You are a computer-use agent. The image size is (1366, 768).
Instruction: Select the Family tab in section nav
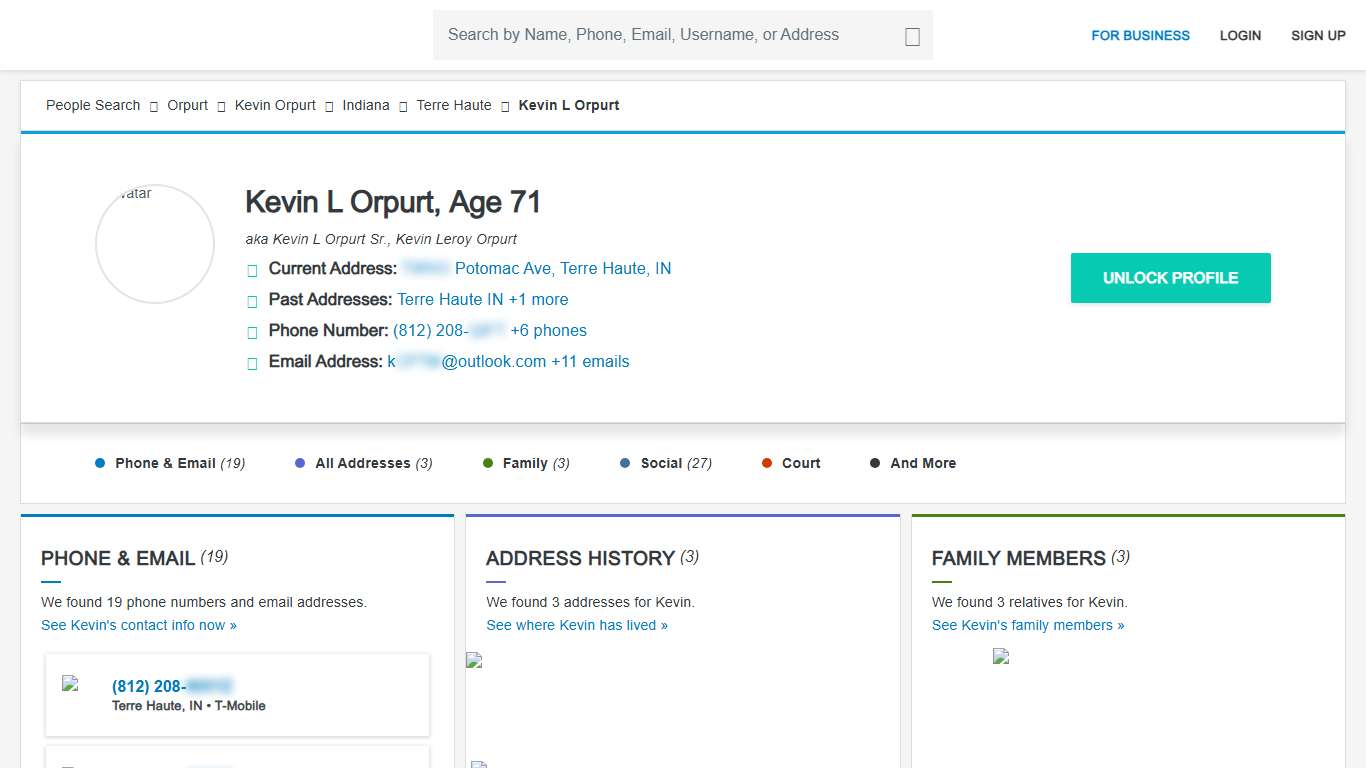(x=526, y=463)
